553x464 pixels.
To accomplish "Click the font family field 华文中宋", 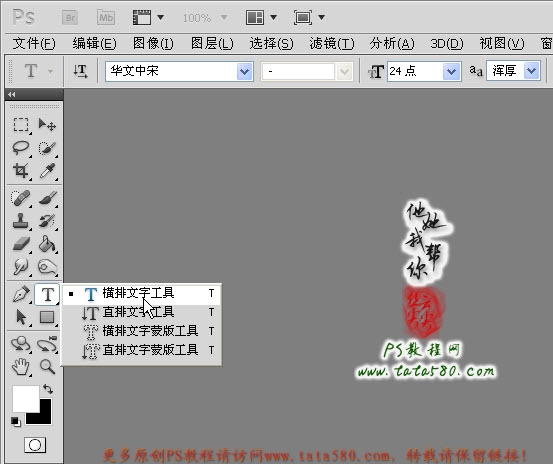I will pyautogui.click(x=171, y=72).
